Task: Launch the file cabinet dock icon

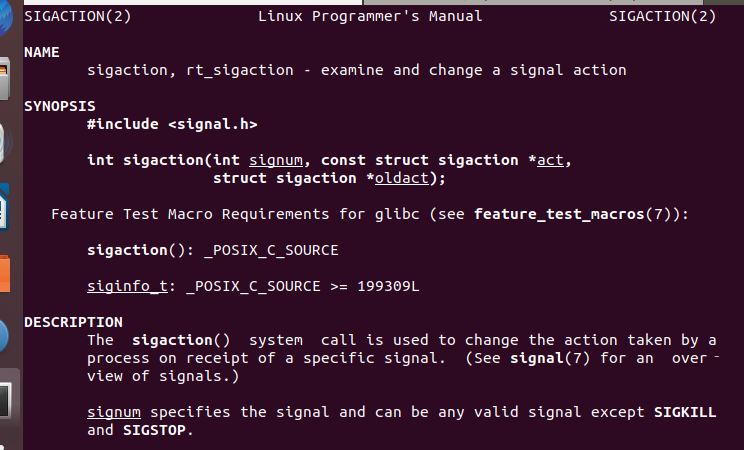Action: coord(5,82)
